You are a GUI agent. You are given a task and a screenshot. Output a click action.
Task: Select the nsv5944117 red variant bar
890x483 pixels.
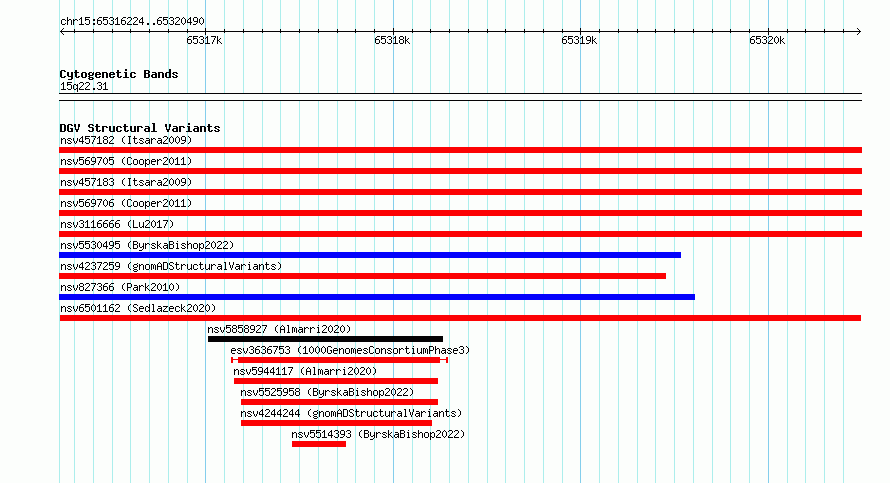click(x=336, y=381)
